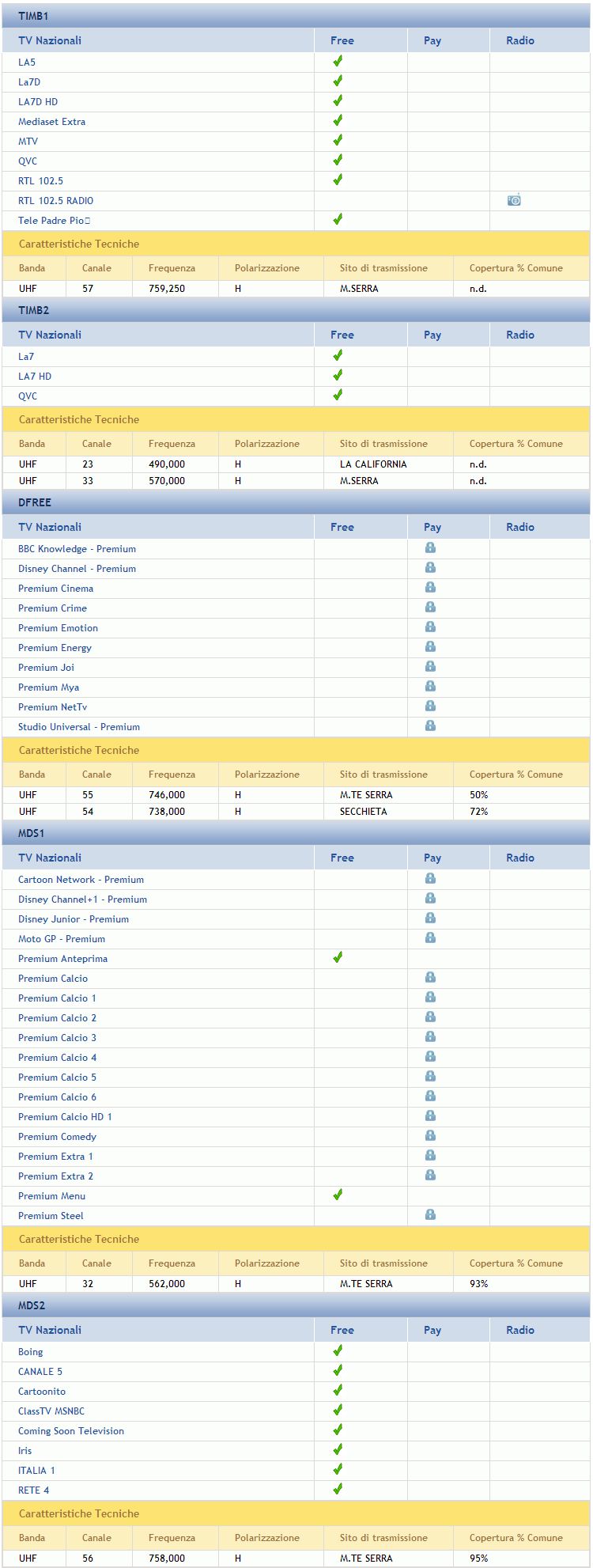Open the Premium Crime channel link

click(52, 608)
